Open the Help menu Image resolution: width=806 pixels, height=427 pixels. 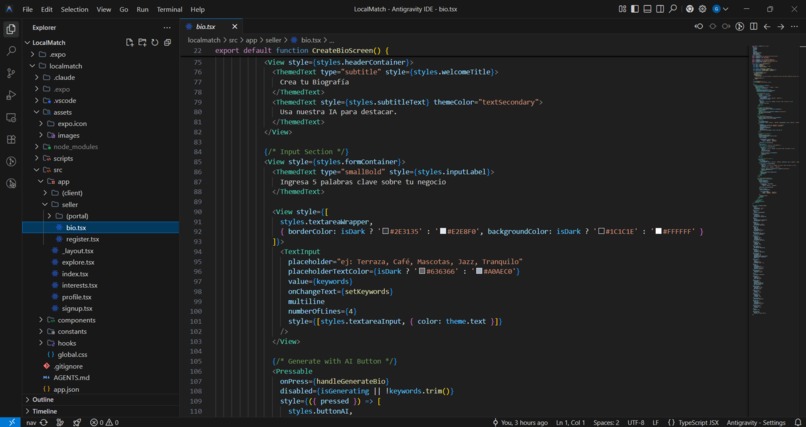197,9
